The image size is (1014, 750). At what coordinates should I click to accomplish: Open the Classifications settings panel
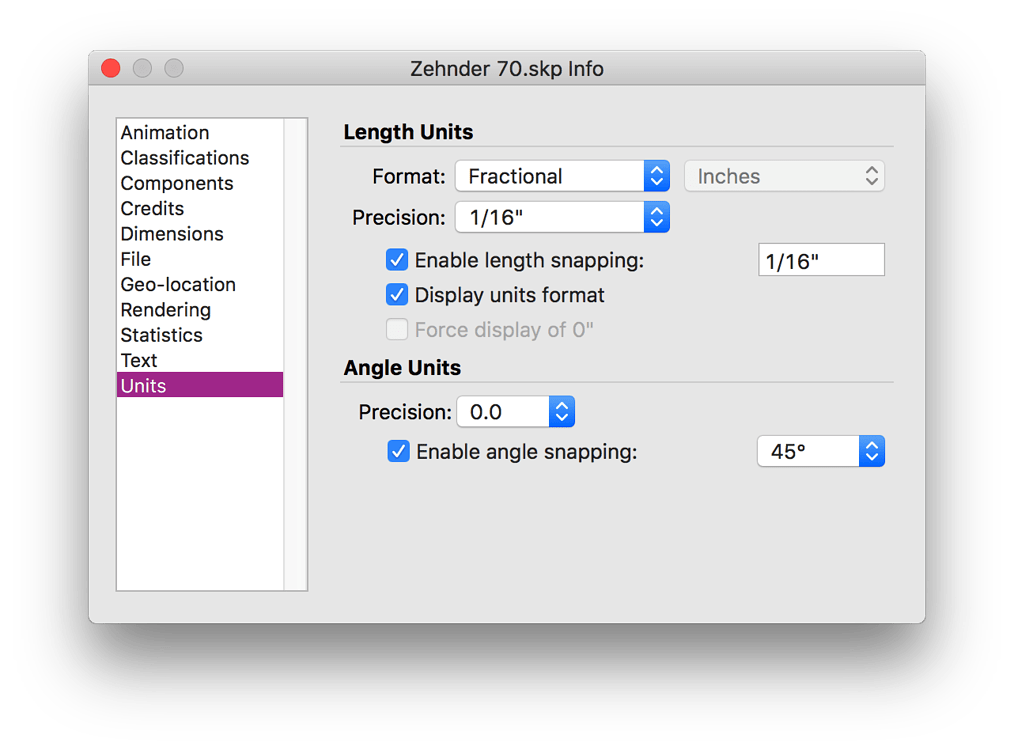coord(185,158)
